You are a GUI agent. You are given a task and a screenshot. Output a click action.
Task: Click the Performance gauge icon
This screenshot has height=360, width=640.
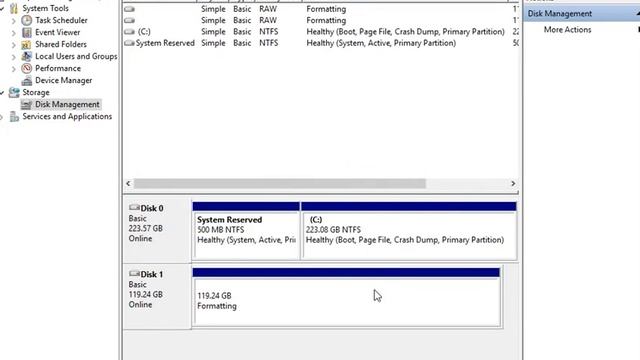pos(27,68)
